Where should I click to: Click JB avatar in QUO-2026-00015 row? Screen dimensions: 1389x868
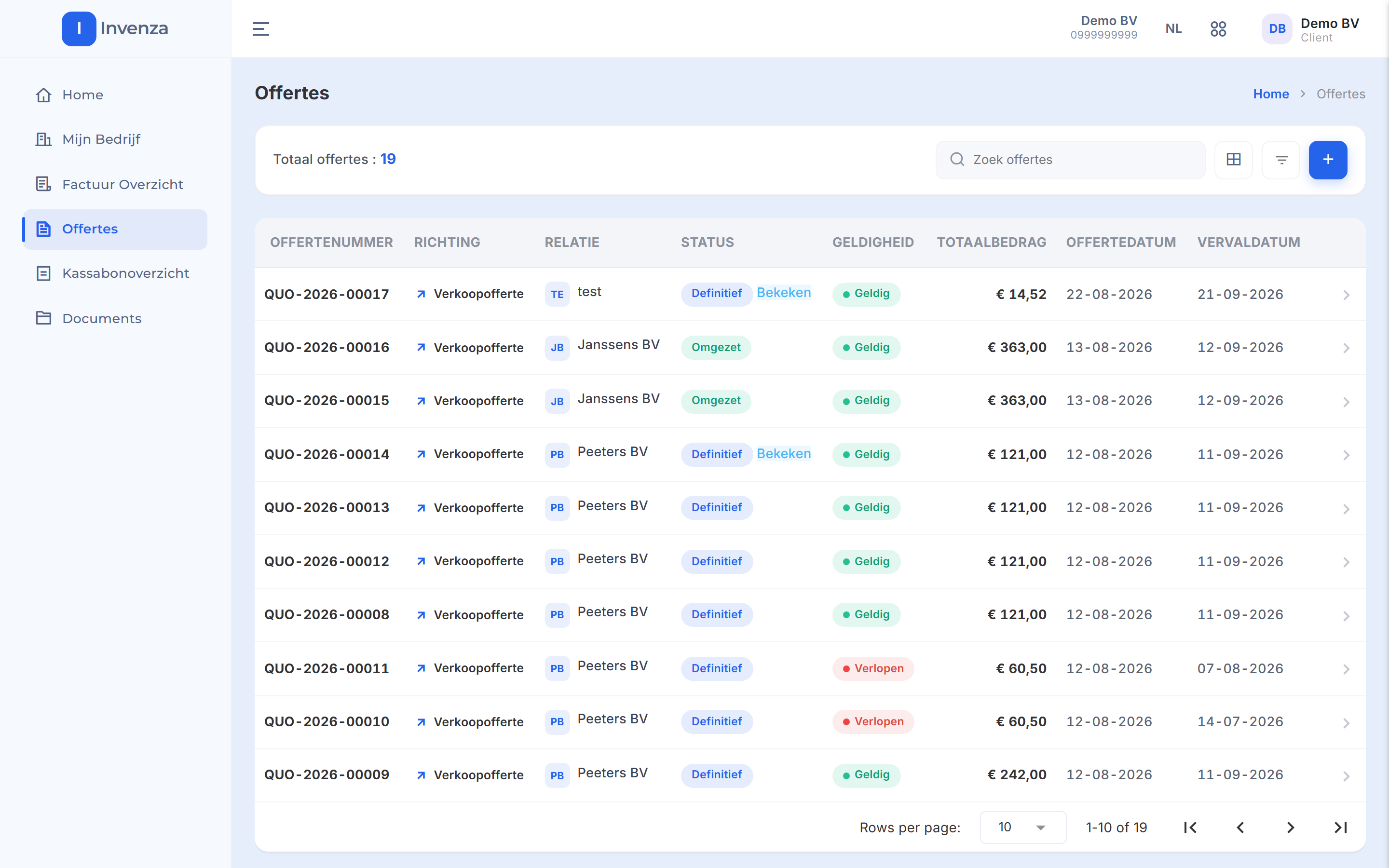557,401
